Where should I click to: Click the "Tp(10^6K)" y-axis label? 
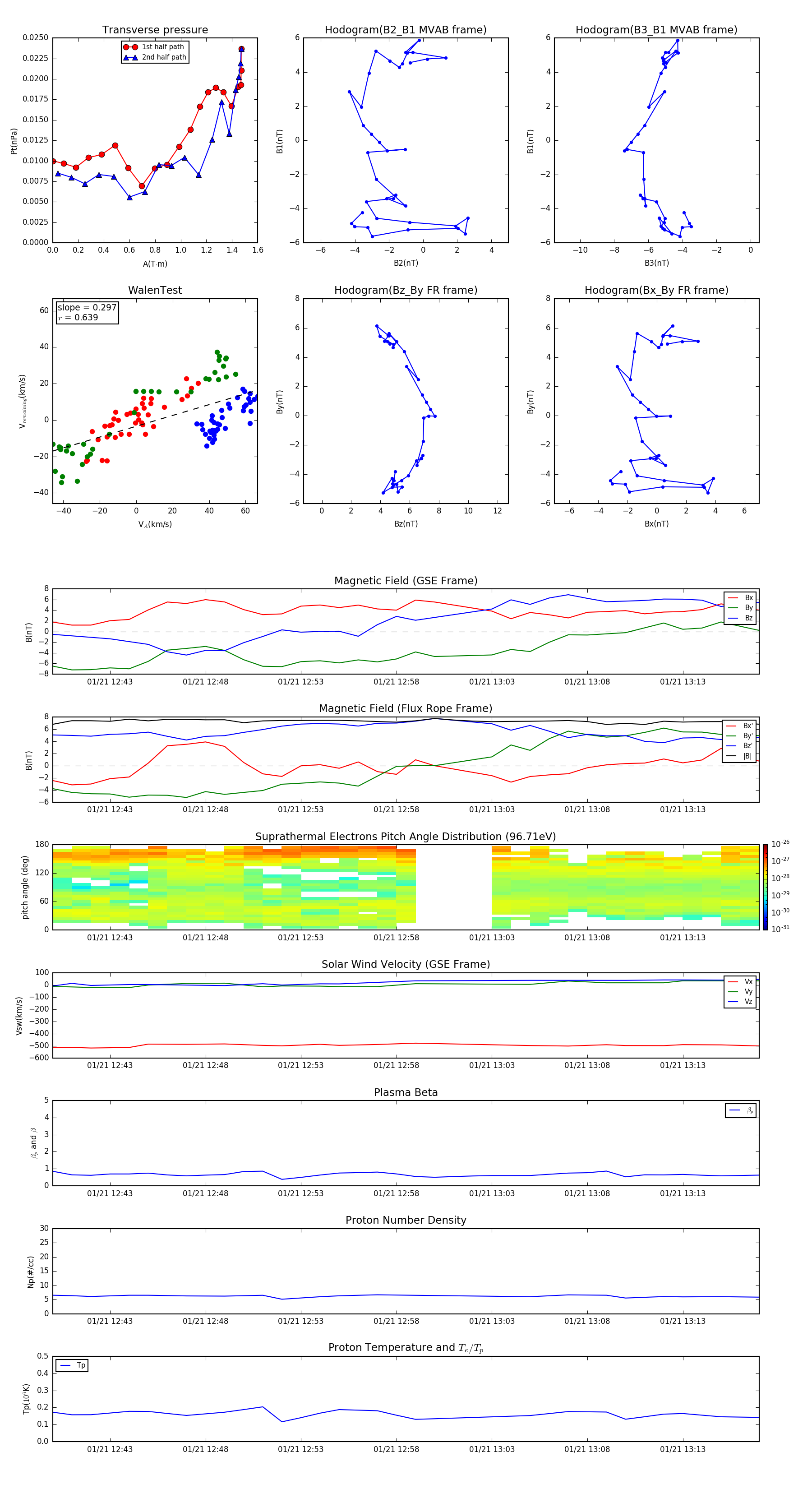click(26, 1399)
